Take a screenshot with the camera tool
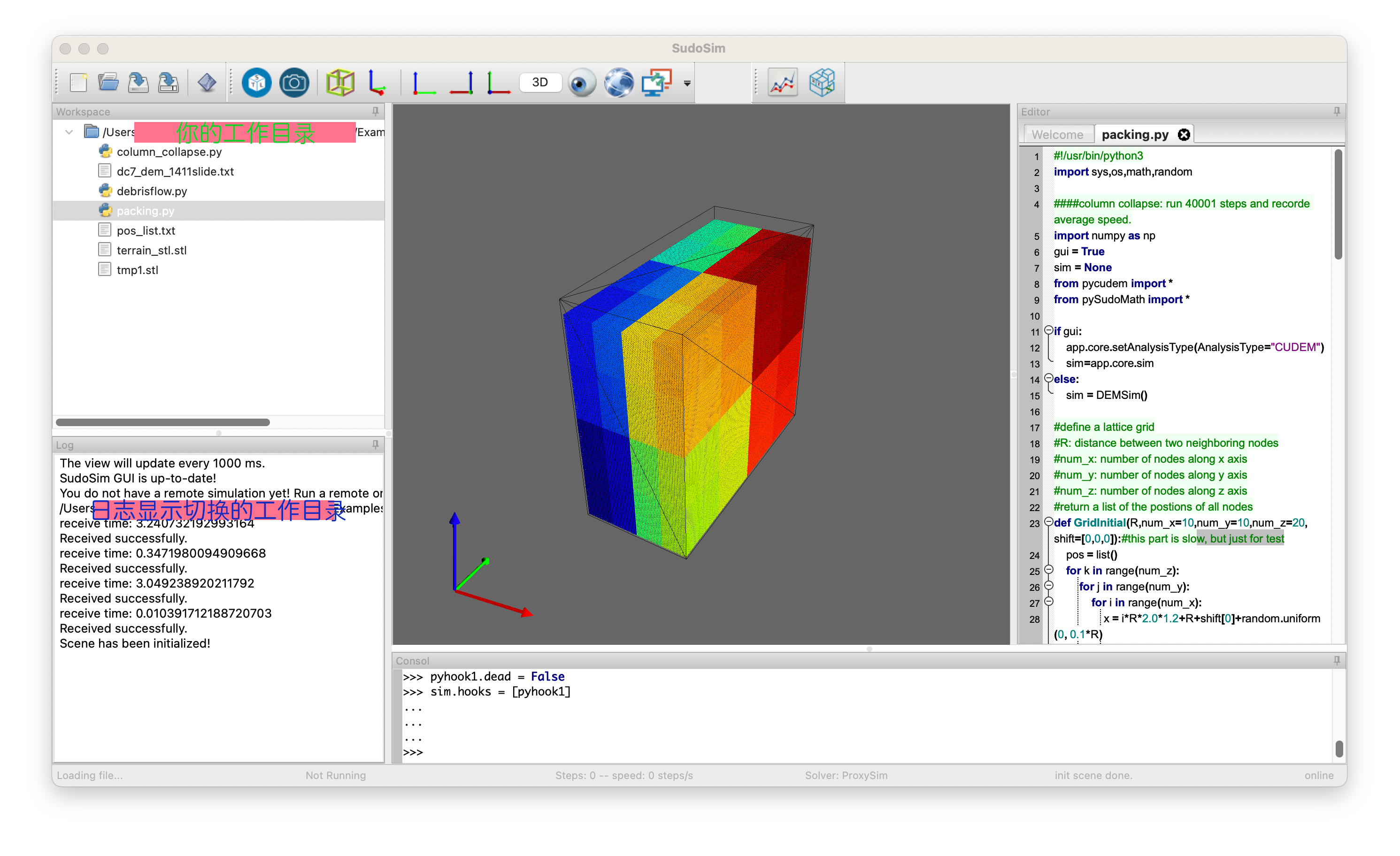The width and height of the screenshot is (1400, 856). (x=294, y=83)
